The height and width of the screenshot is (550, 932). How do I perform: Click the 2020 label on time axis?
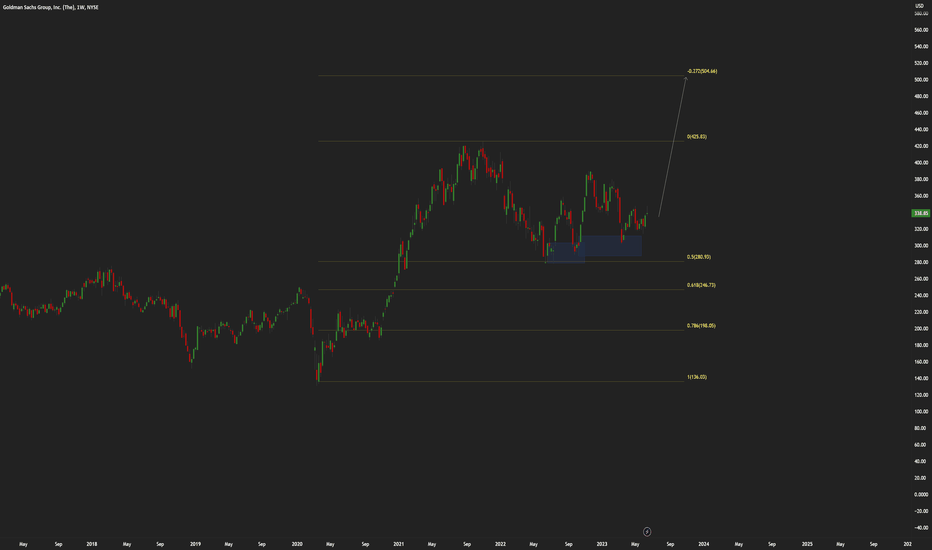click(x=297, y=544)
